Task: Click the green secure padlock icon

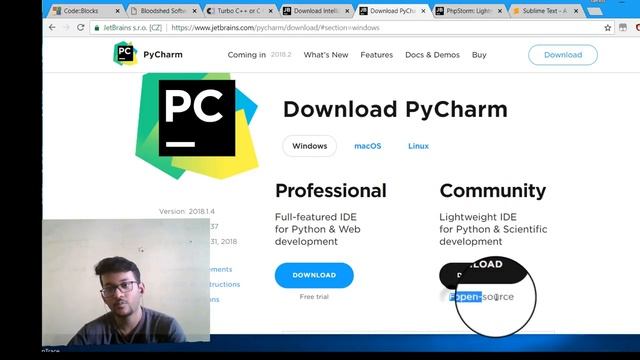Action: (97, 28)
